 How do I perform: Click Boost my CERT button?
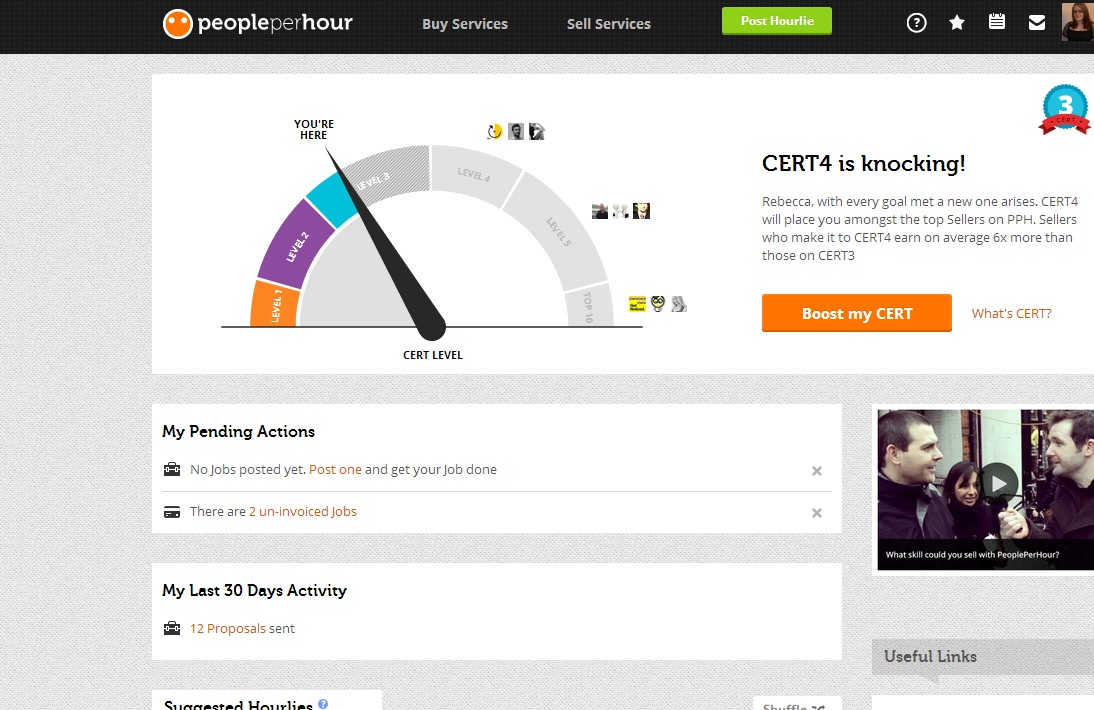857,313
